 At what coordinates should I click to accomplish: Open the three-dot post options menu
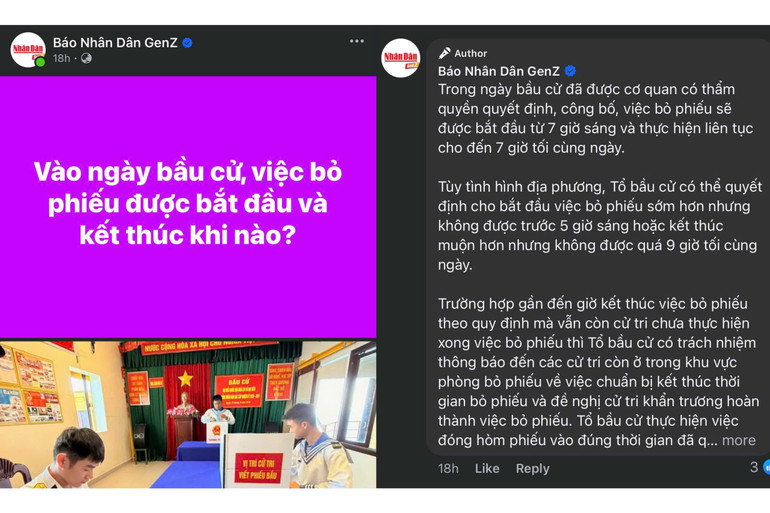(x=357, y=41)
